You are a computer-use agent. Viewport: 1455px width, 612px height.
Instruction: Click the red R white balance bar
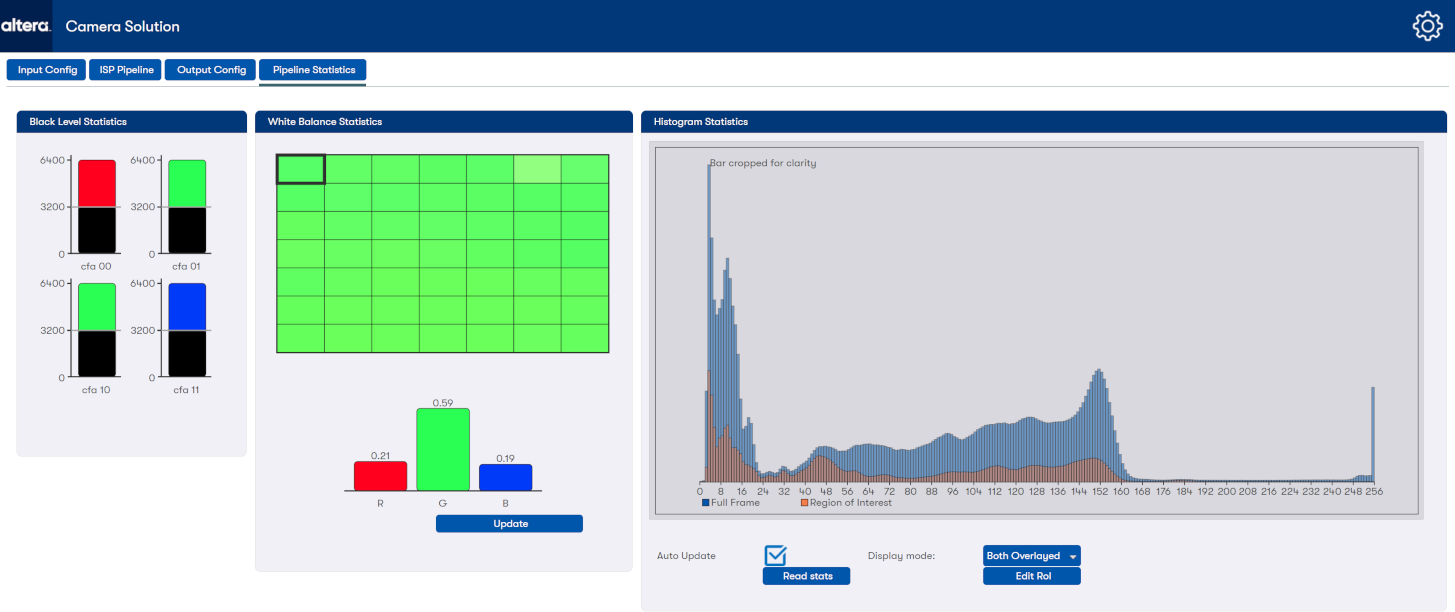tap(380, 476)
